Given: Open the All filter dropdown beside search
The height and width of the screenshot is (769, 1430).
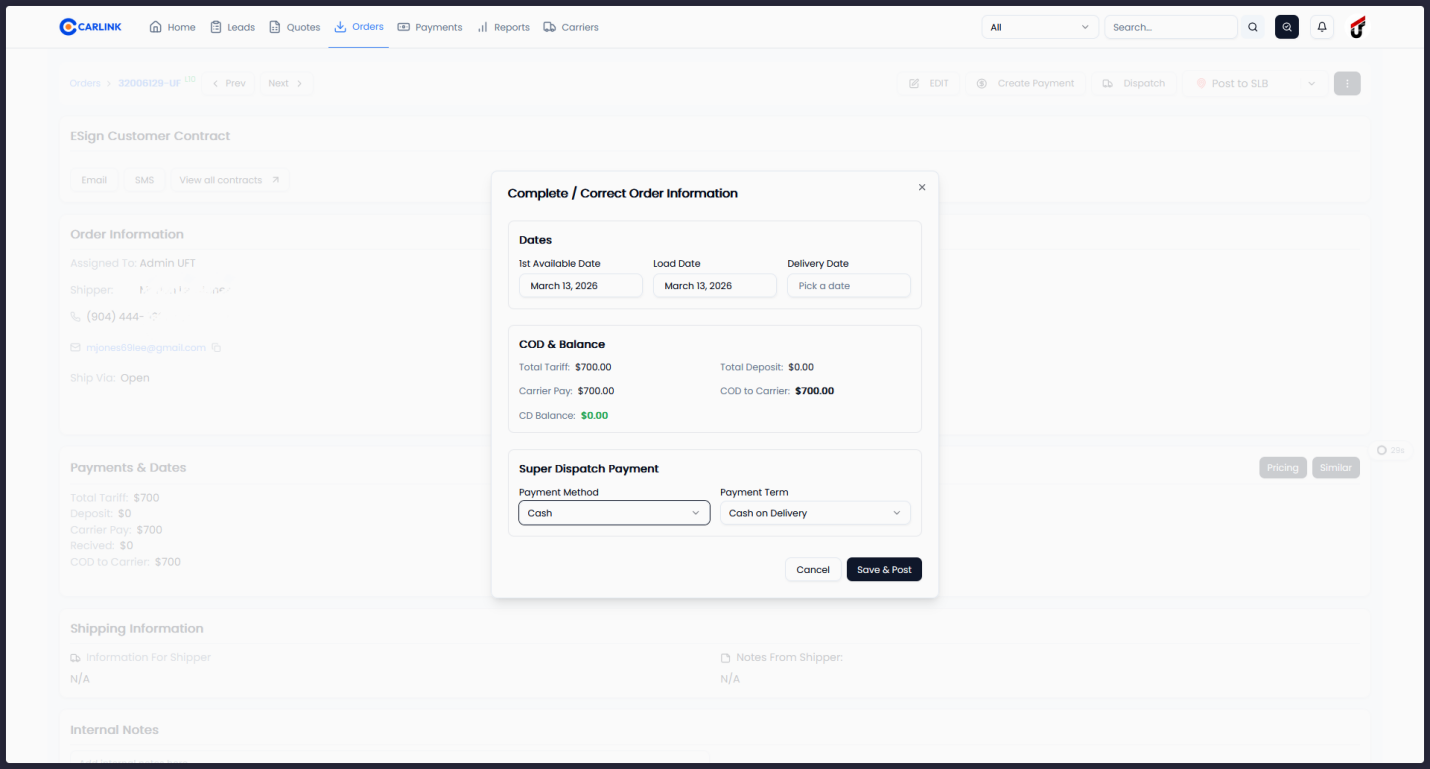Looking at the screenshot, I should [x=1039, y=27].
